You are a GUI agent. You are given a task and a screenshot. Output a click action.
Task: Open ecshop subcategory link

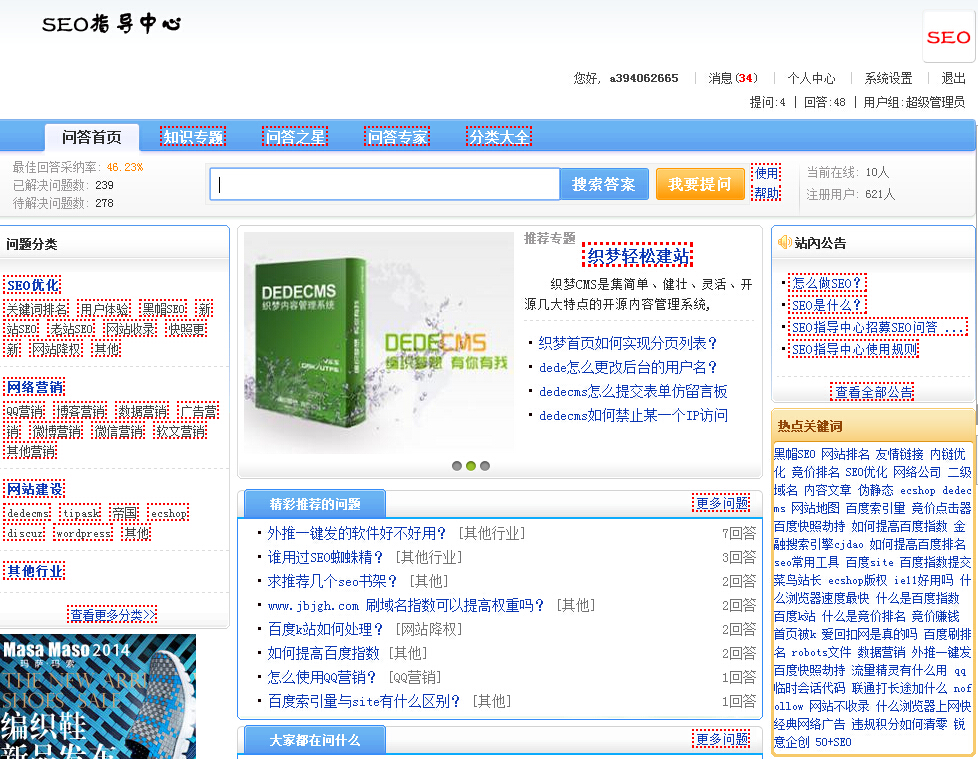tap(168, 513)
